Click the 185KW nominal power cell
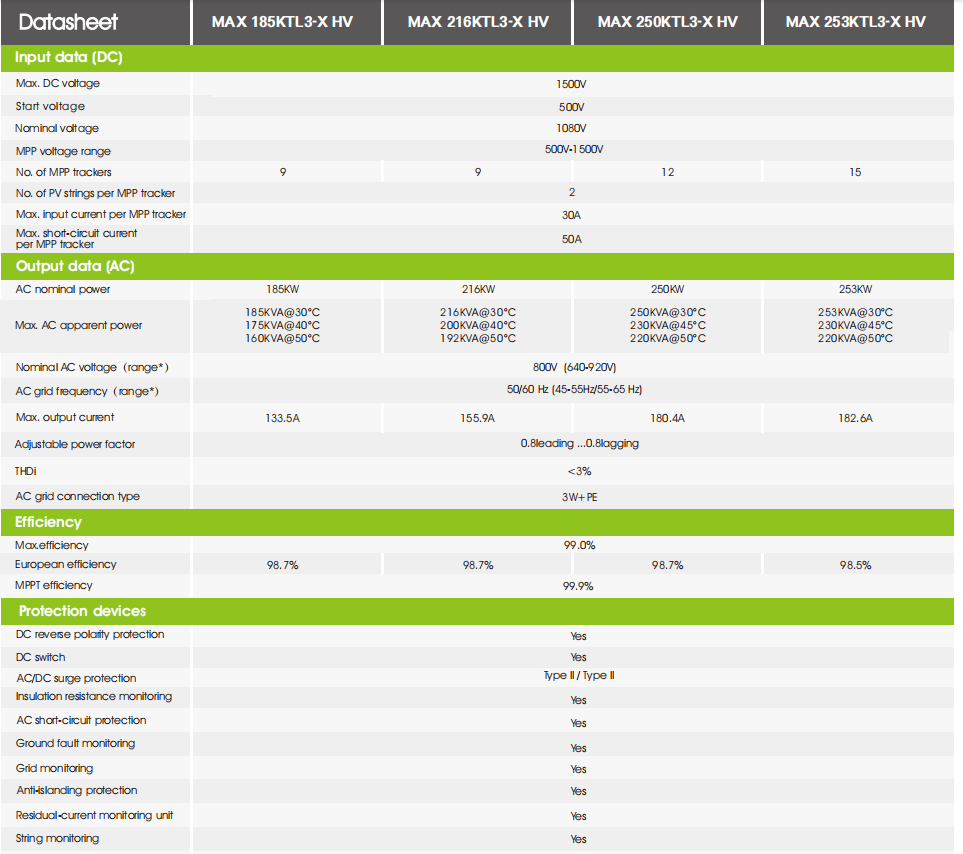Screen dimensions: 963x854 pyautogui.click(x=283, y=289)
